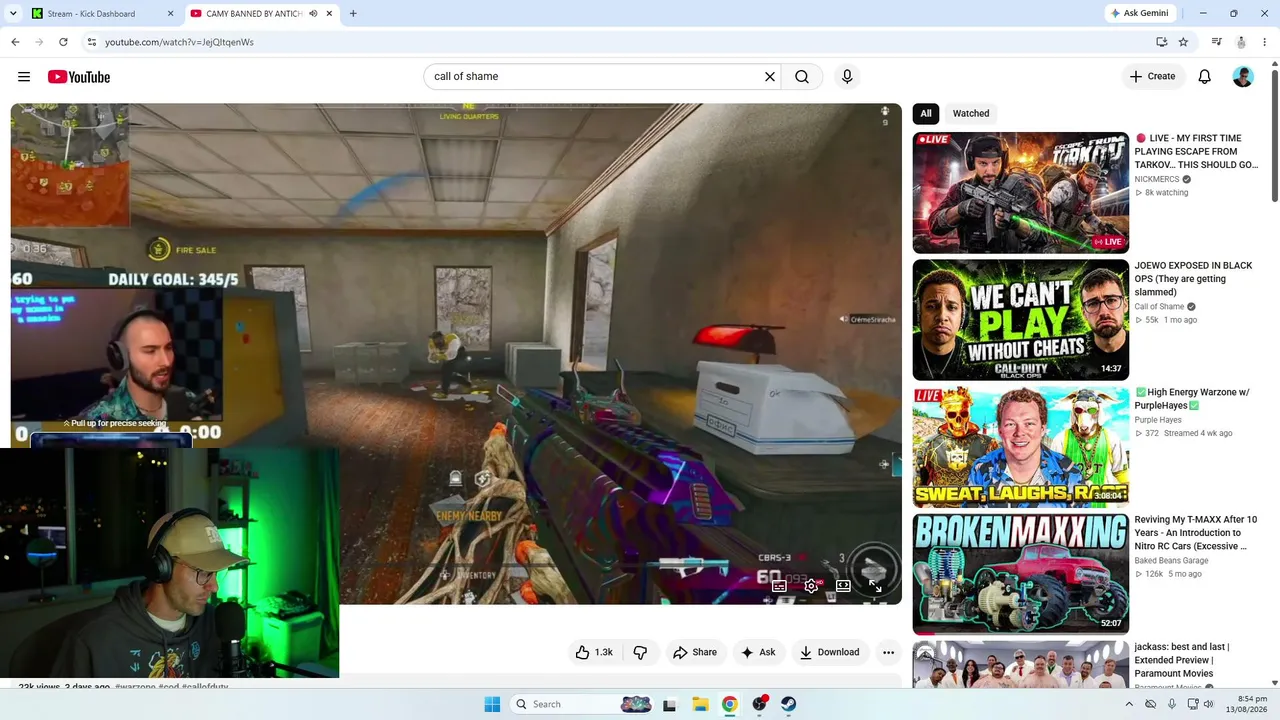This screenshot has width=1280, height=720.
Task: Select the 'All' filter chip
Action: pos(926,114)
